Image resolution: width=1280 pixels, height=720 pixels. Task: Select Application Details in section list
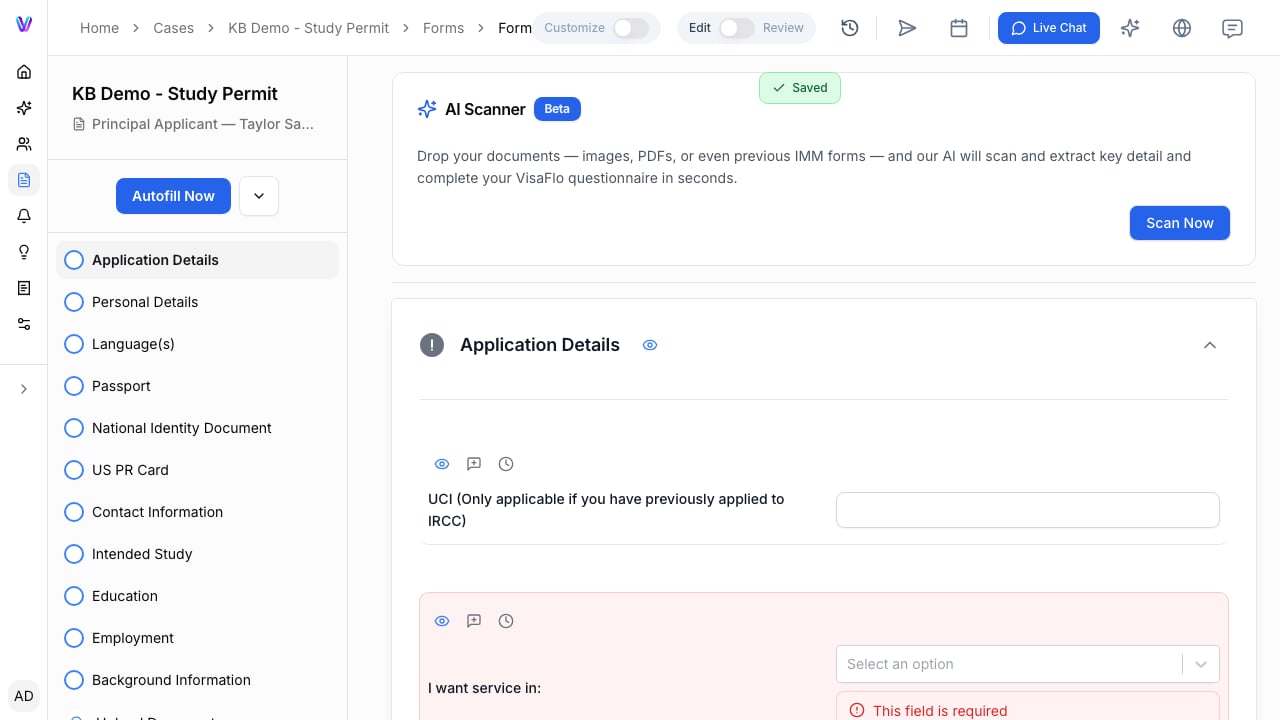click(197, 260)
